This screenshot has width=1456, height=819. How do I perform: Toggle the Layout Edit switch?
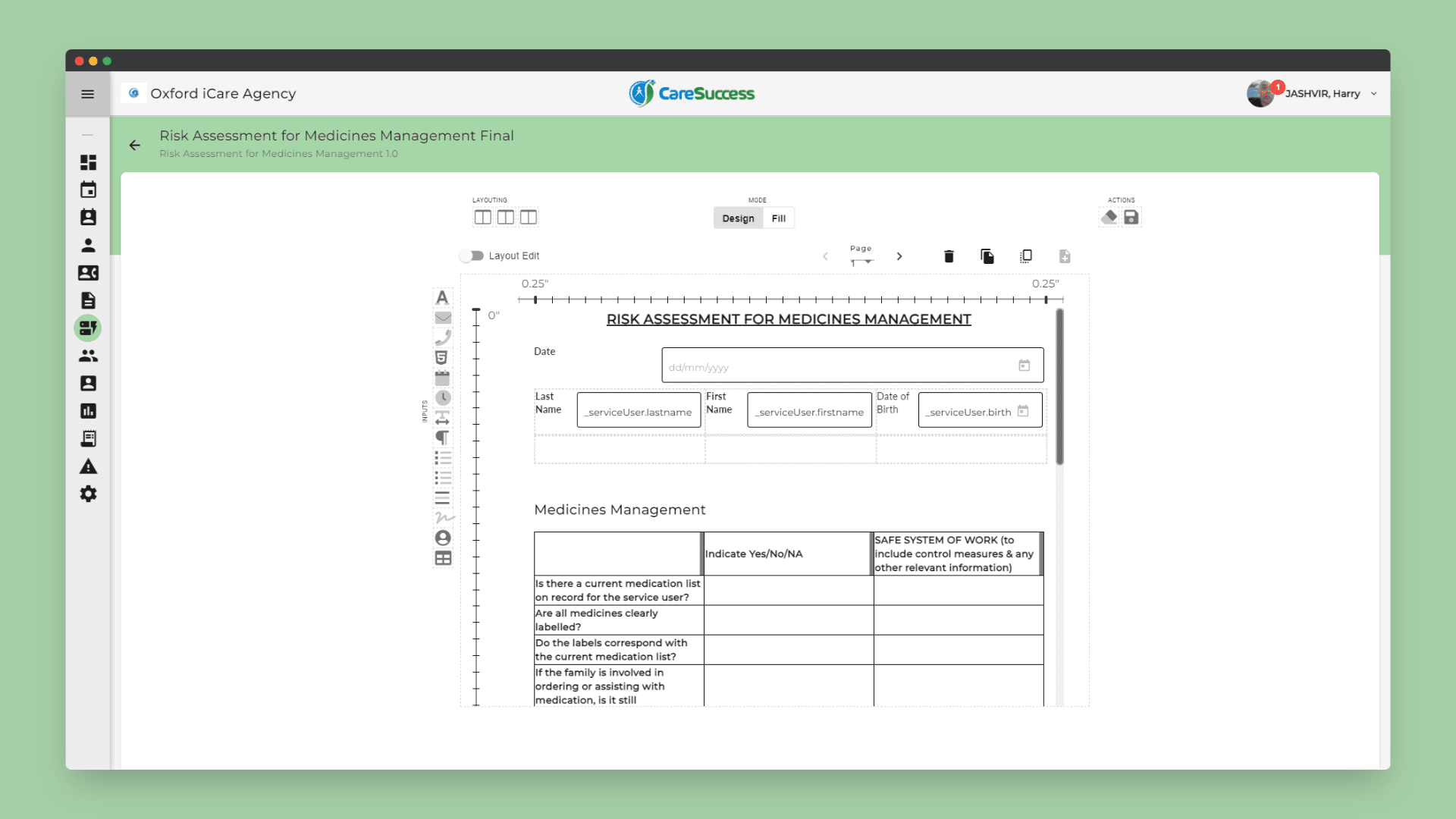[x=472, y=256]
